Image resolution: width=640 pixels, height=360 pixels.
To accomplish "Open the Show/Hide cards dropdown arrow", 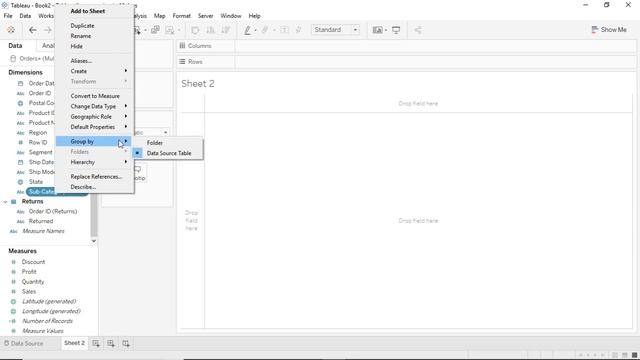I will 386,30.
